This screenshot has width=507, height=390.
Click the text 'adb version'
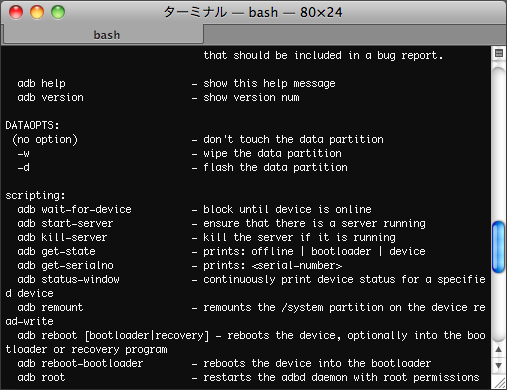(51, 97)
